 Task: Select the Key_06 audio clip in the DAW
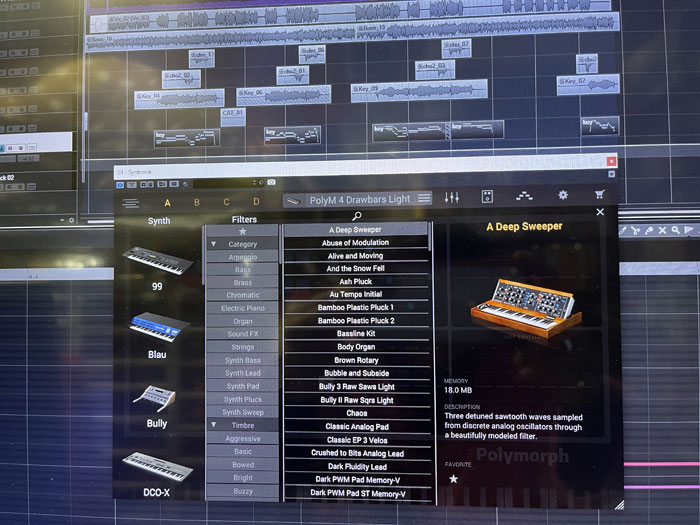283,96
